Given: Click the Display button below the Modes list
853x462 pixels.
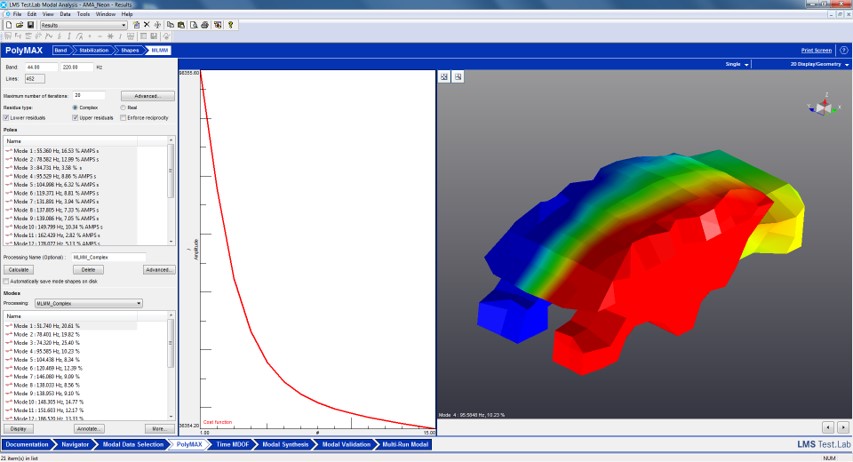Looking at the screenshot, I should coord(18,429).
